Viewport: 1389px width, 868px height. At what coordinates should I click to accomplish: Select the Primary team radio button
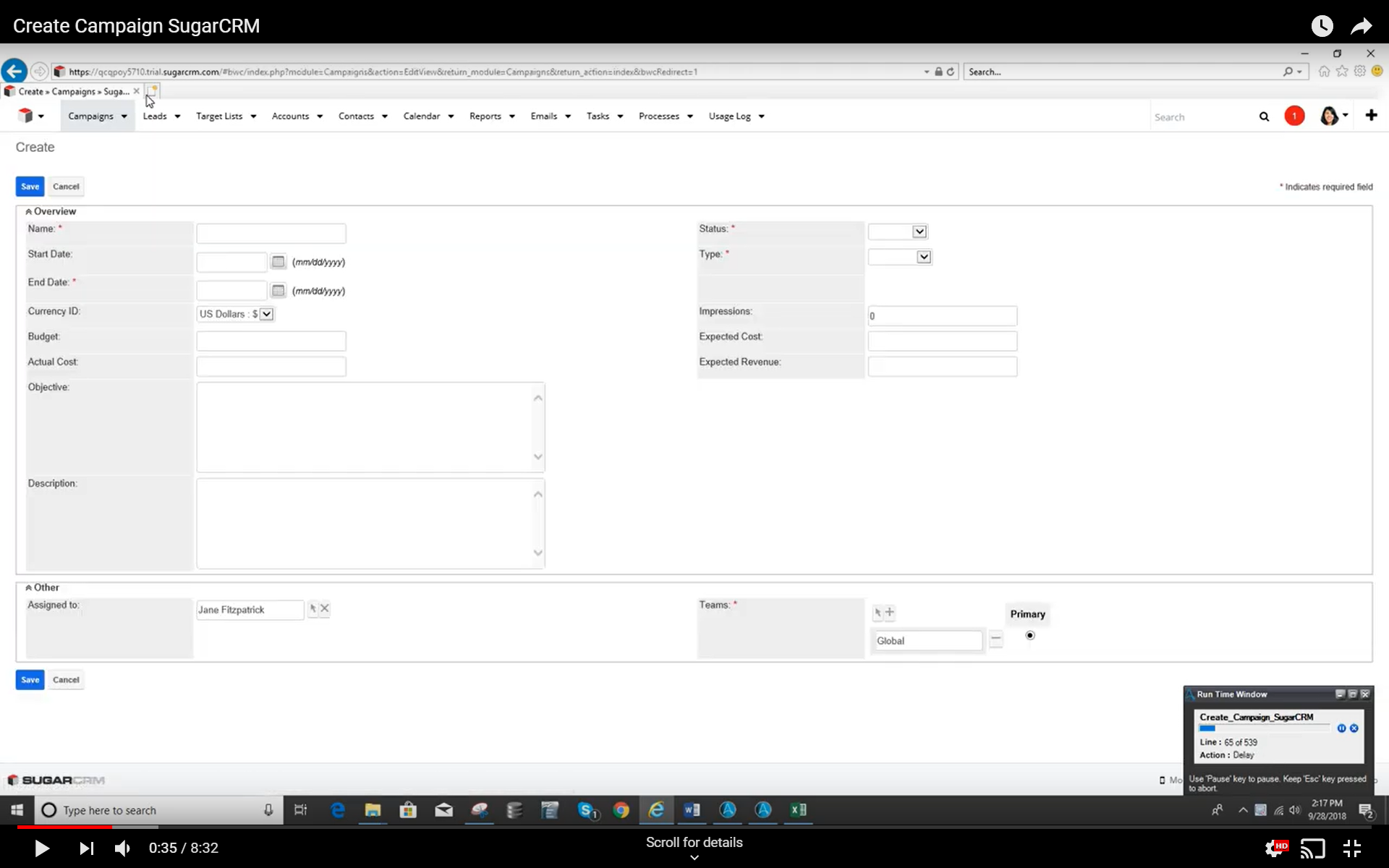(x=1030, y=635)
